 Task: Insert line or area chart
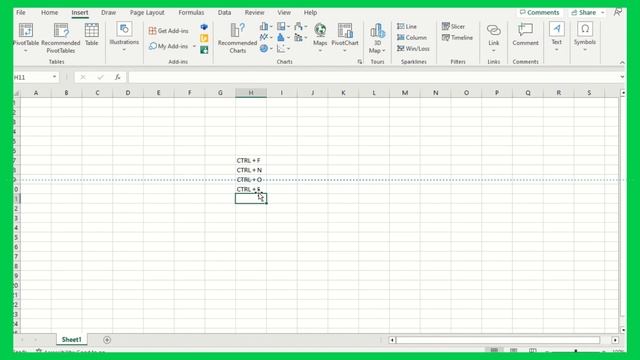pyautogui.click(x=266, y=38)
